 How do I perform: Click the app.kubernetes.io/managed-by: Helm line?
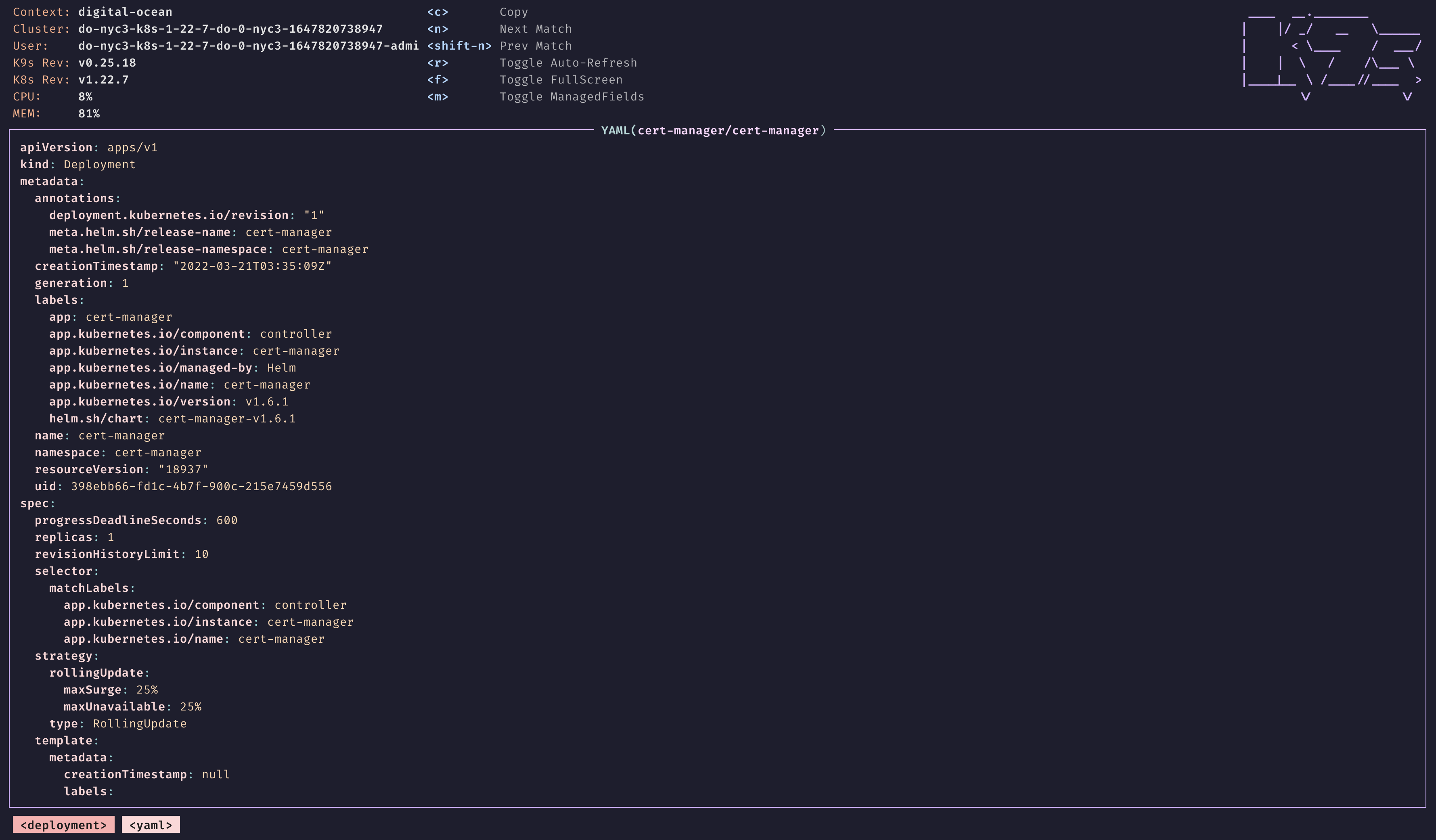[x=173, y=368]
